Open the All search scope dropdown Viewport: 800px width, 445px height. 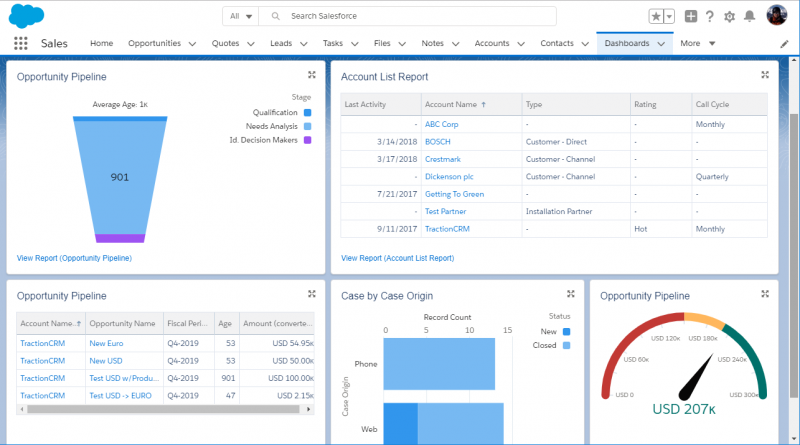tap(240, 16)
